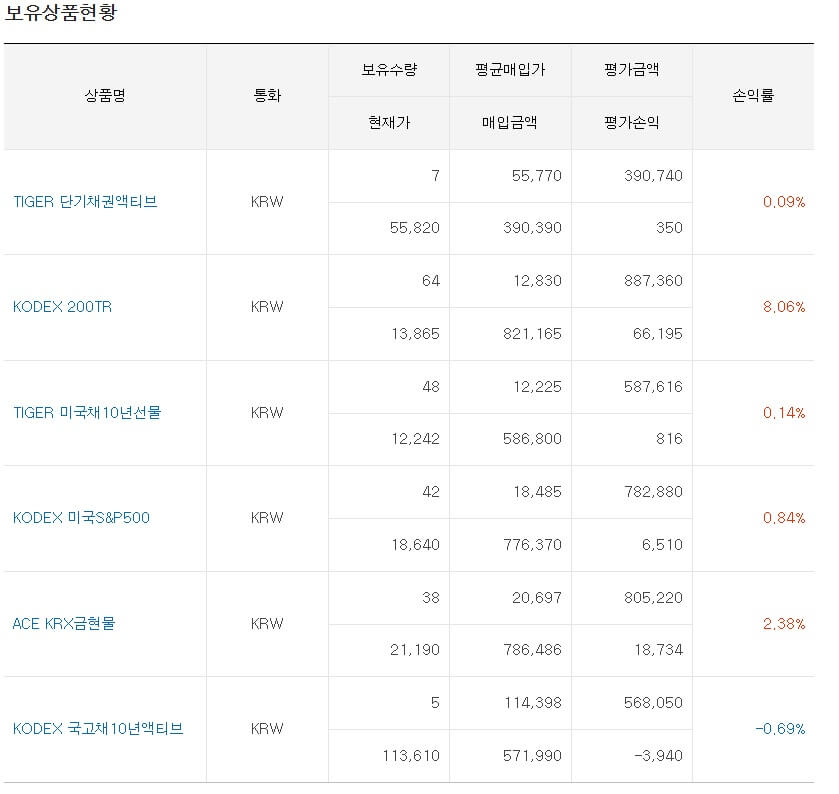Open the TIGER 단기채권액티브 product link
The image size is (839, 794).
coord(85,202)
